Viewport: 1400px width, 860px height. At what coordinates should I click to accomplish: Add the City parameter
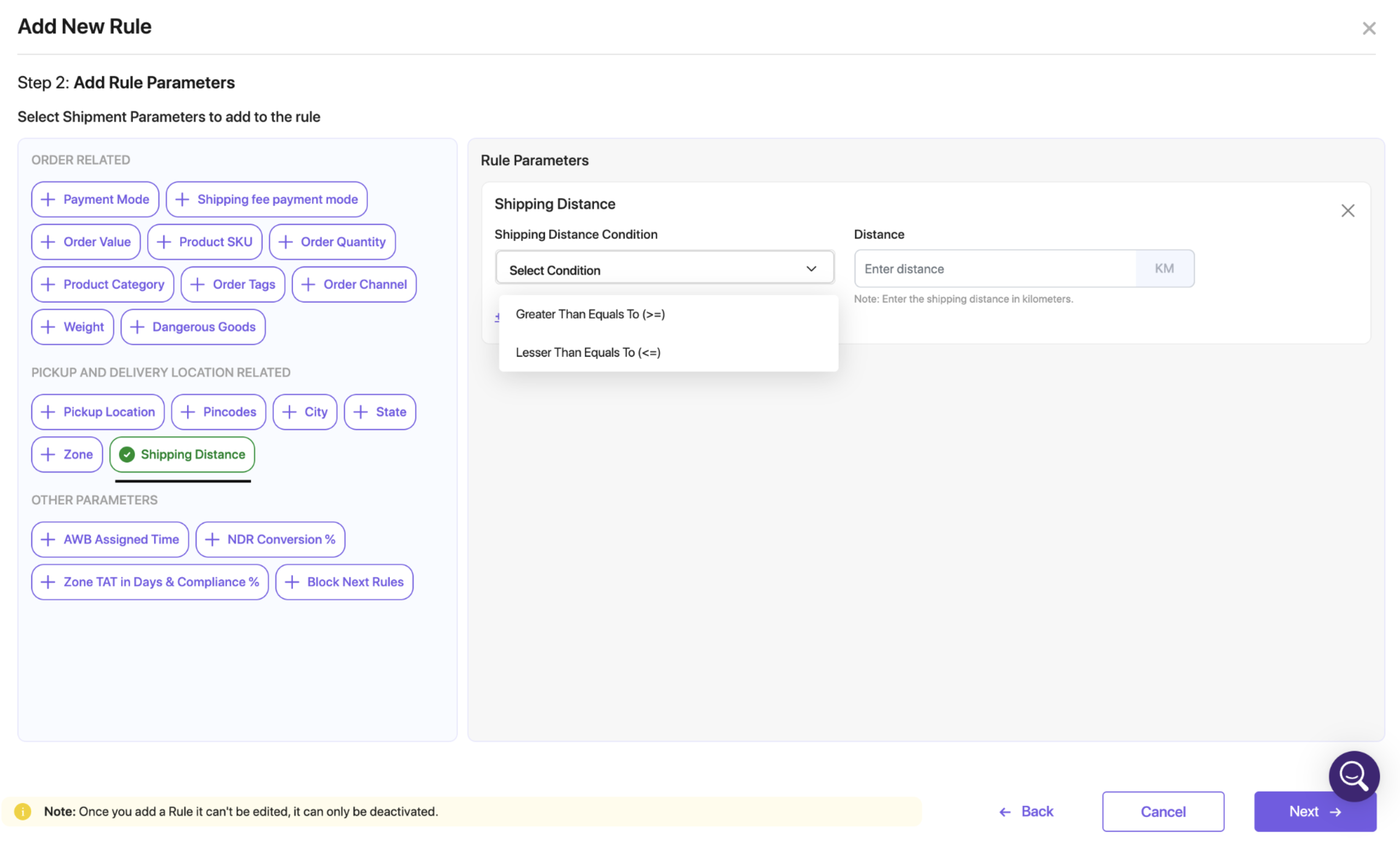click(305, 412)
